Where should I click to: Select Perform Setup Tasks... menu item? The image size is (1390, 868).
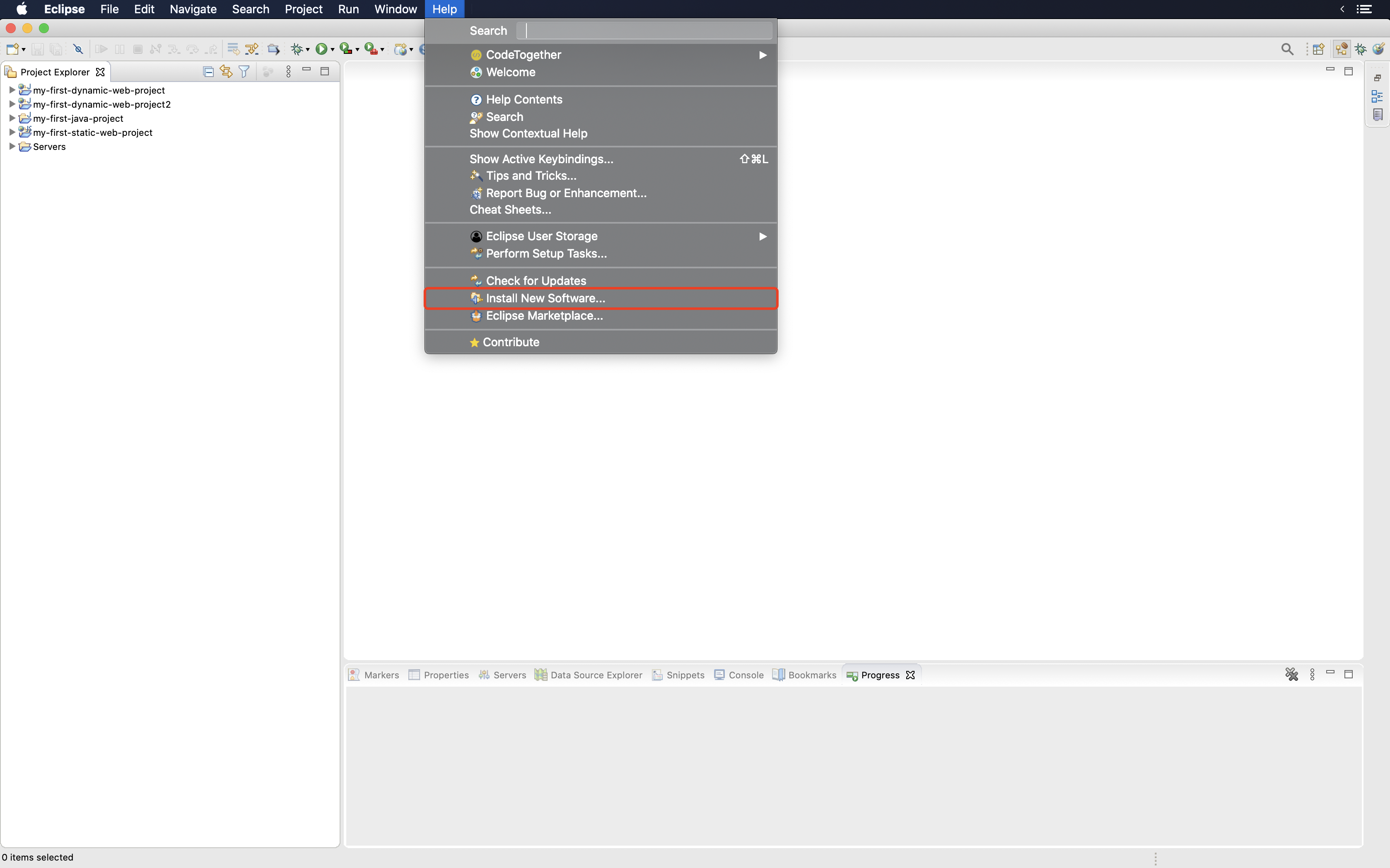click(601, 253)
